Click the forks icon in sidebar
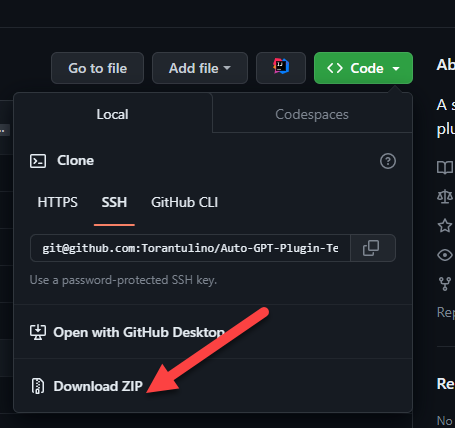This screenshot has height=428, width=455. (445, 284)
